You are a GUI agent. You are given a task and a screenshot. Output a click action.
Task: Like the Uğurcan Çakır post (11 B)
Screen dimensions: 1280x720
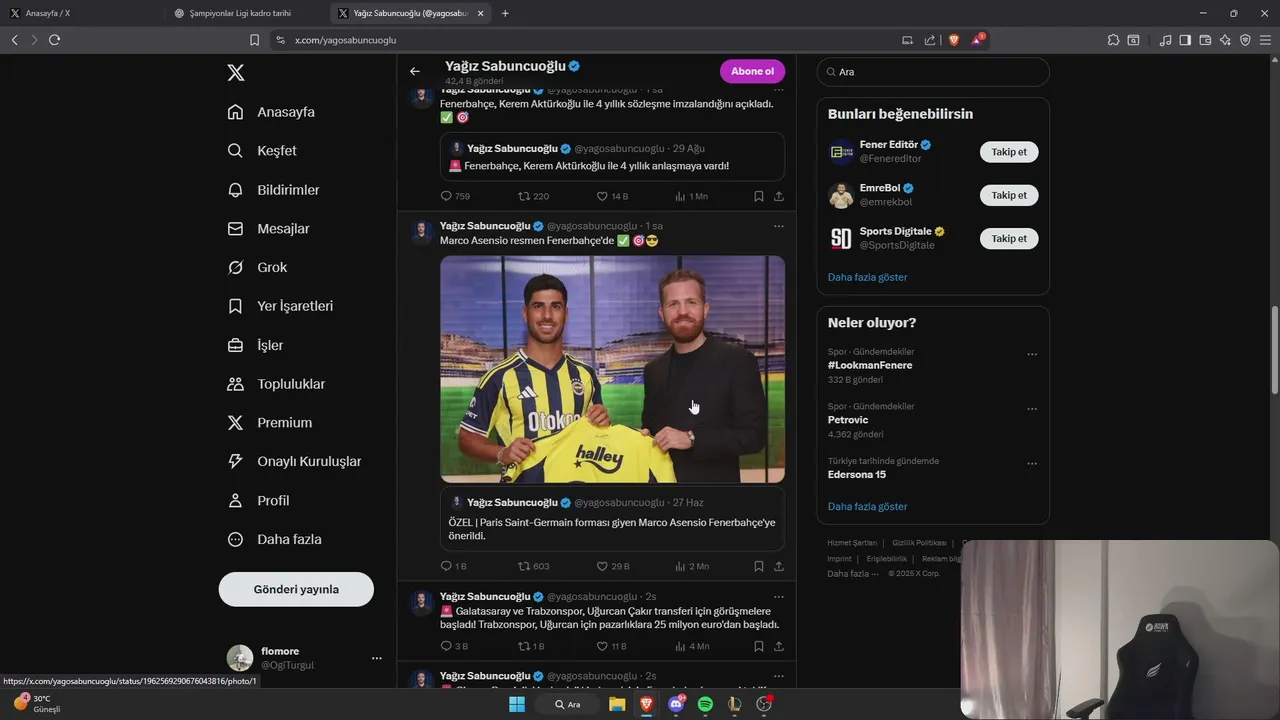pyautogui.click(x=612, y=646)
